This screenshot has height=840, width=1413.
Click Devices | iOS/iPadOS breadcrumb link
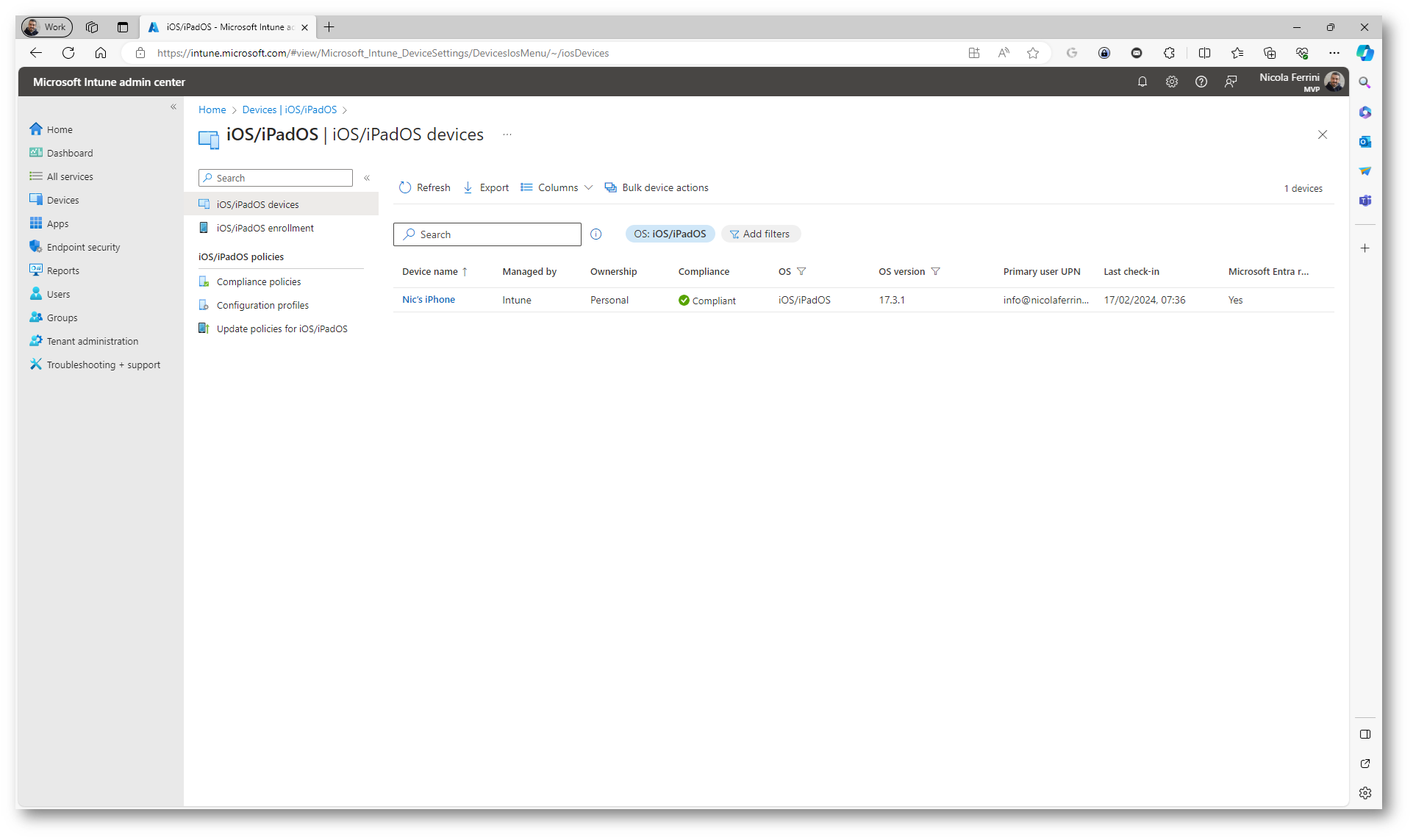(x=290, y=110)
